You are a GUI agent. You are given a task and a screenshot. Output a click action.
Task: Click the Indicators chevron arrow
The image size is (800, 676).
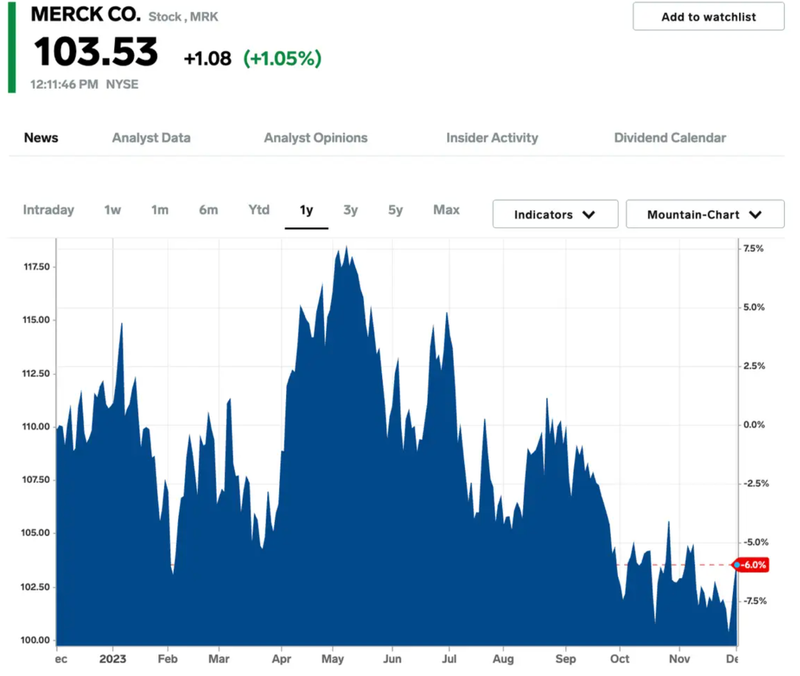pos(589,215)
